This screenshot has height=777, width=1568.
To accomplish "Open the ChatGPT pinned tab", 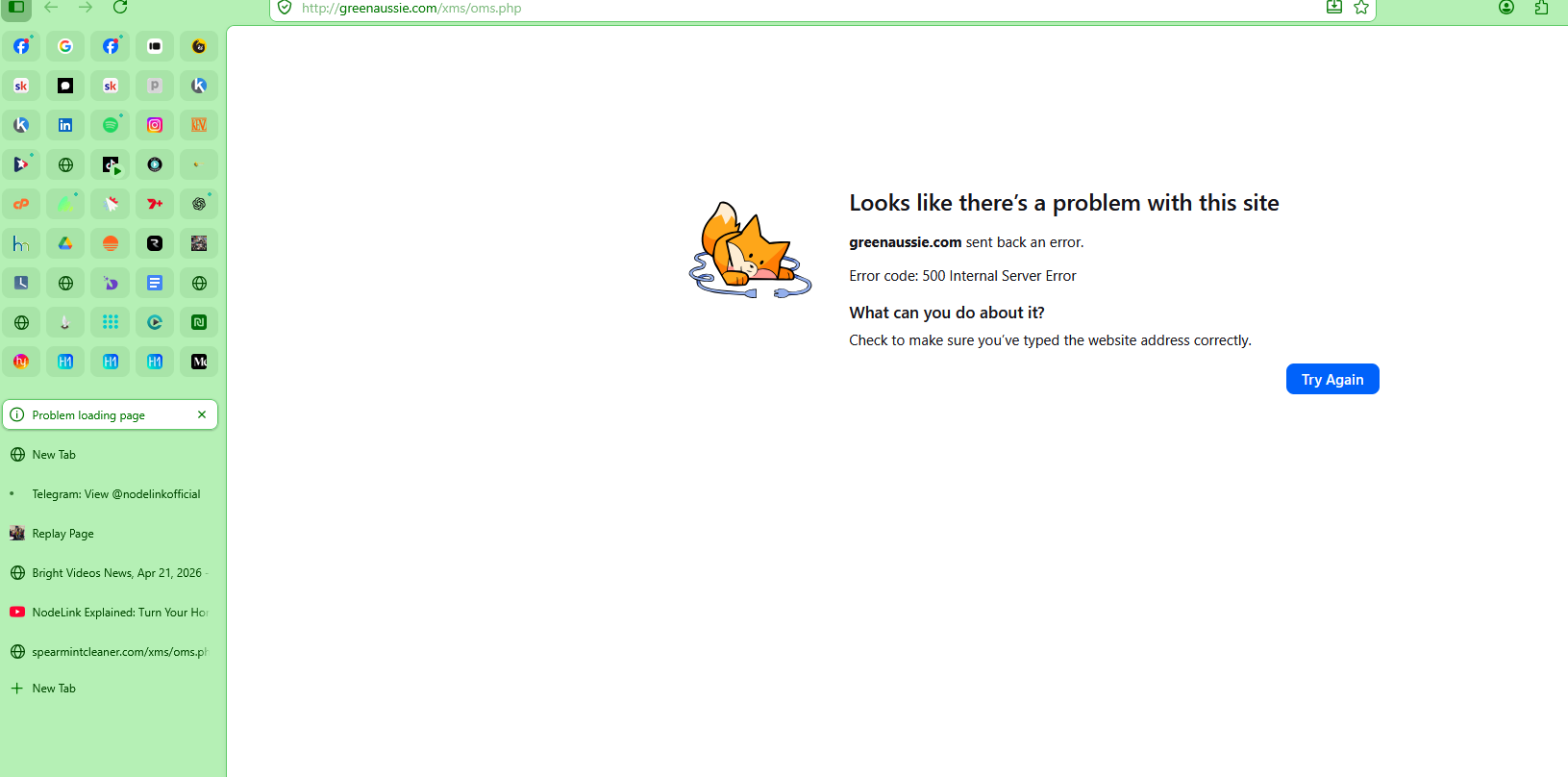I will pyautogui.click(x=199, y=204).
